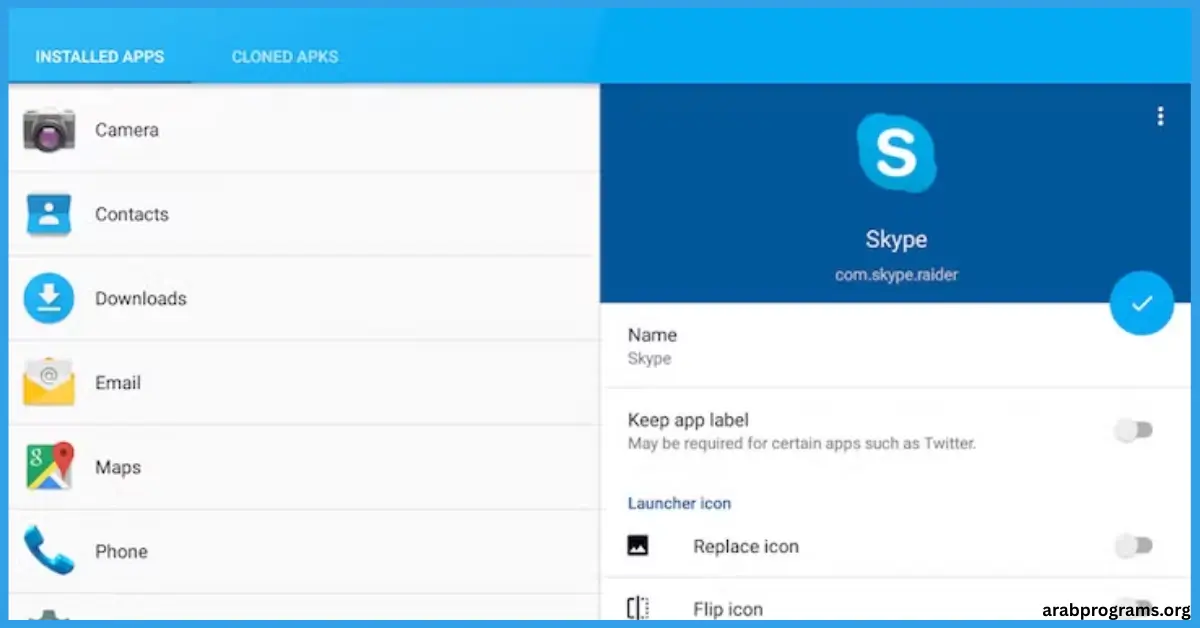Toggle the Keep app label switch

pos(1134,430)
